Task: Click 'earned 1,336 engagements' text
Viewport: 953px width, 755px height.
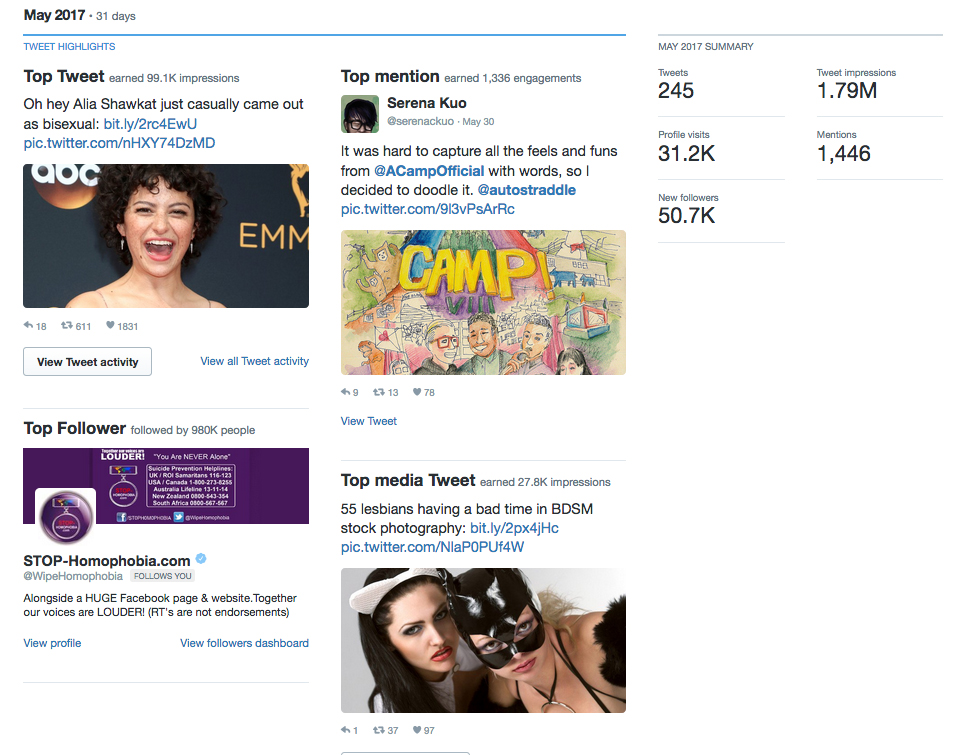Action: click(513, 78)
